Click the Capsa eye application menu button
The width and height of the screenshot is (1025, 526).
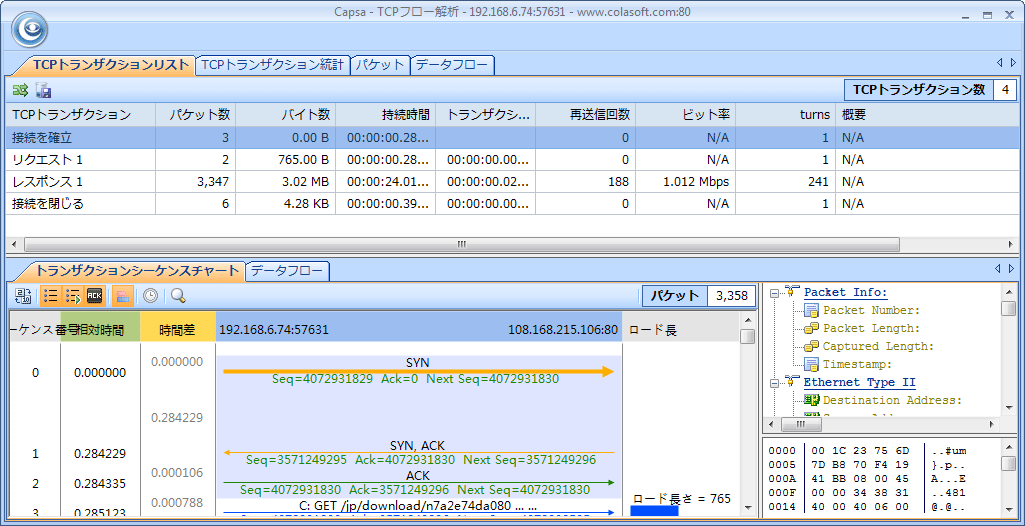(x=30, y=29)
